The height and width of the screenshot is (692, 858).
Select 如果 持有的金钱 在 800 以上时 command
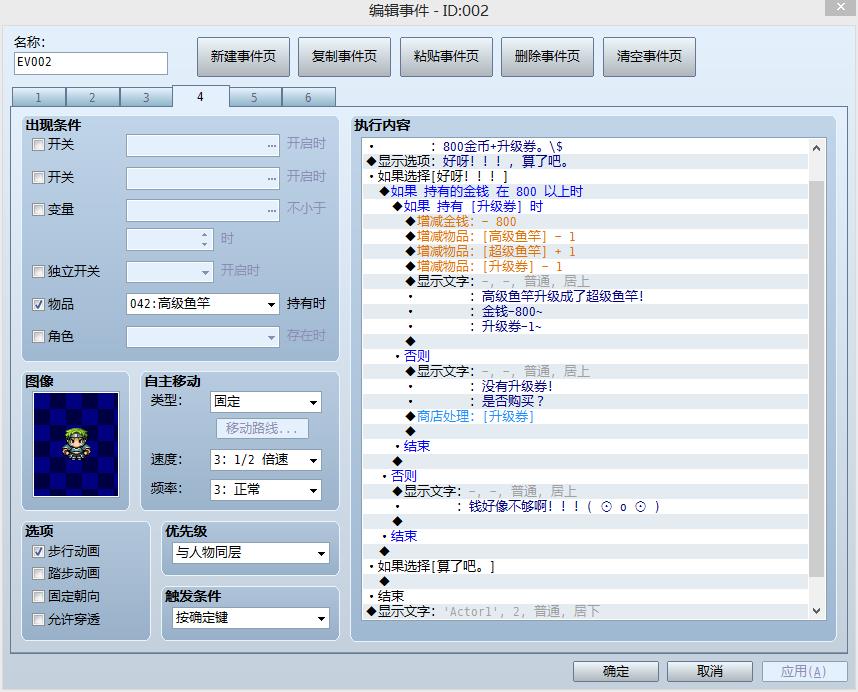pyautogui.click(x=585, y=191)
